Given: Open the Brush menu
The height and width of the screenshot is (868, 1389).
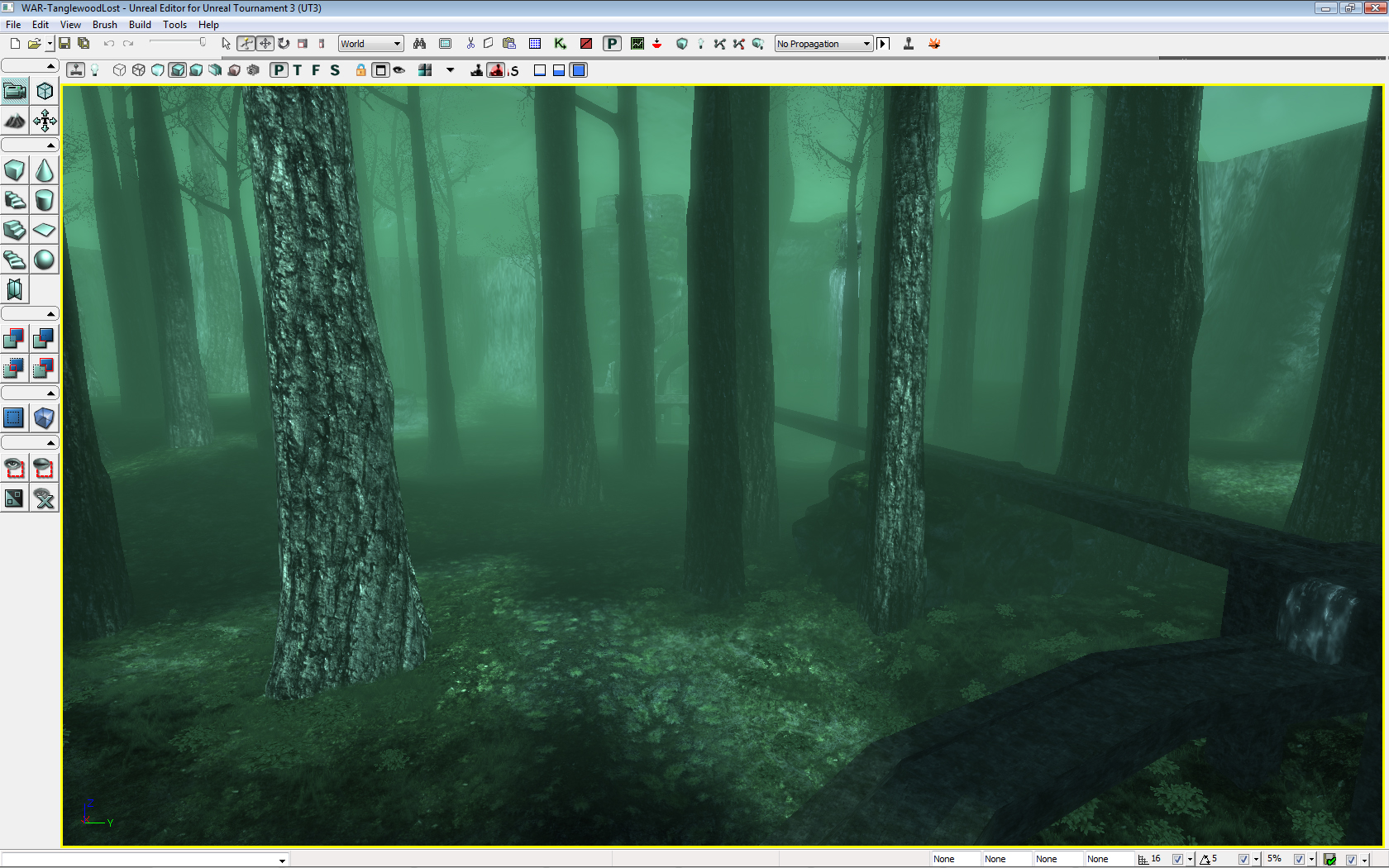Looking at the screenshot, I should coord(104,25).
